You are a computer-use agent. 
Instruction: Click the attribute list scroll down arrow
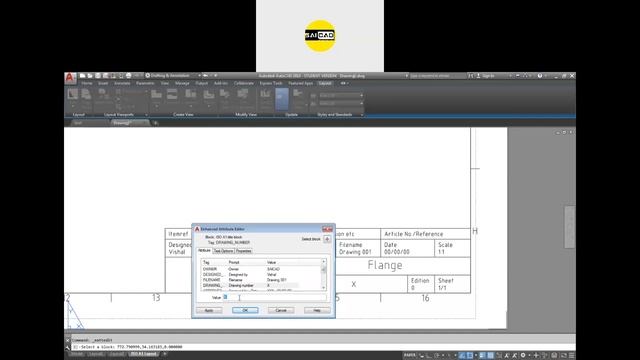click(x=324, y=288)
